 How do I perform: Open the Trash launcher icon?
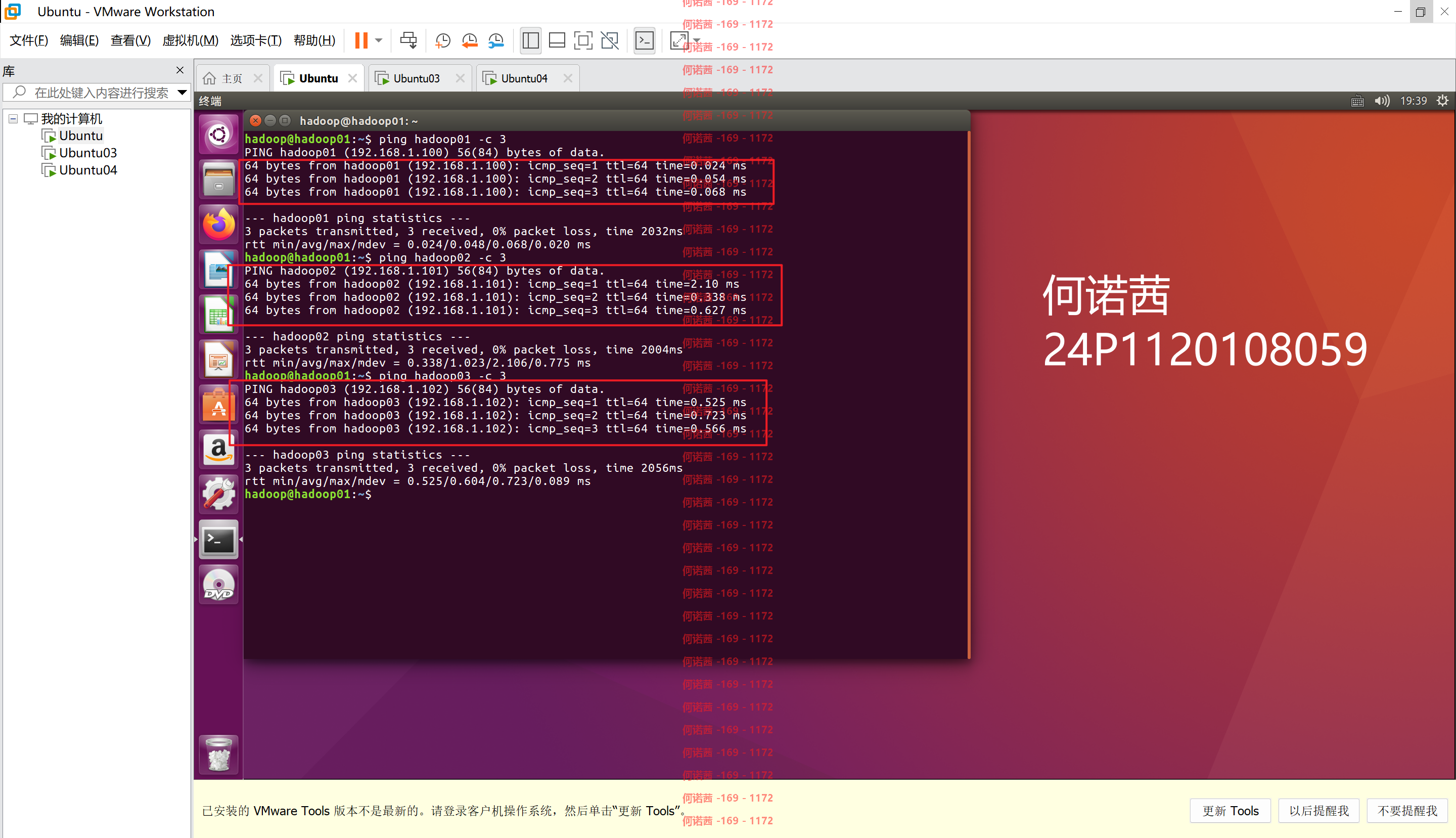coord(218,755)
